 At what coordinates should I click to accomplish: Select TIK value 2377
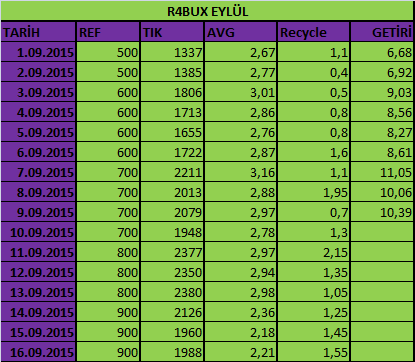click(172, 252)
